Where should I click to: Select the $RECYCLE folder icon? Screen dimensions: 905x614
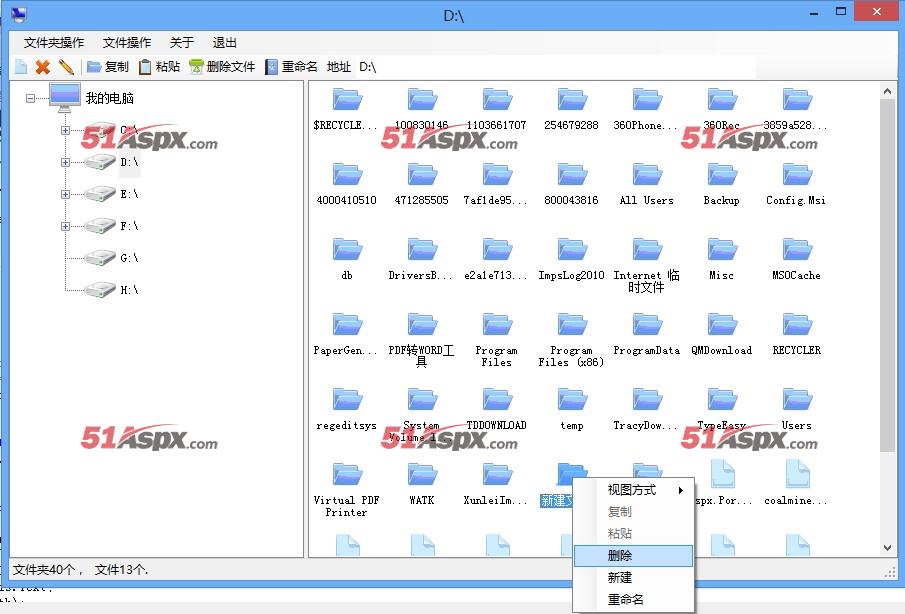pos(347,99)
